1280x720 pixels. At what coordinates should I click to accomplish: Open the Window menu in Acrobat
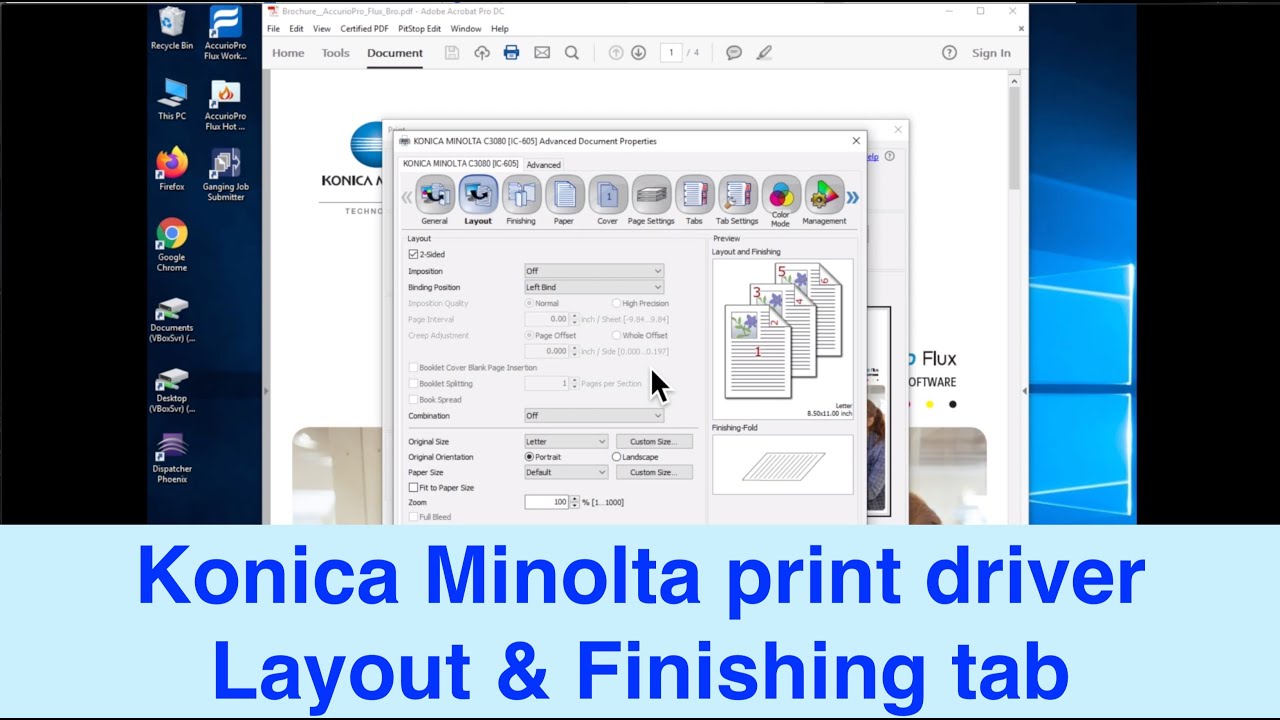[466, 29]
